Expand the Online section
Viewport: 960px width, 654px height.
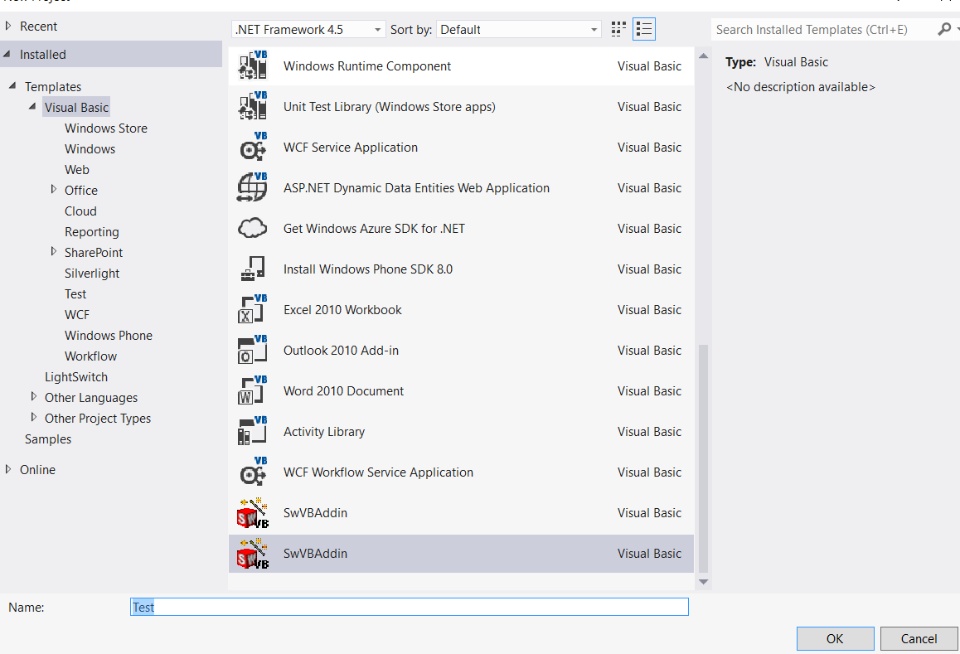[x=8, y=469]
